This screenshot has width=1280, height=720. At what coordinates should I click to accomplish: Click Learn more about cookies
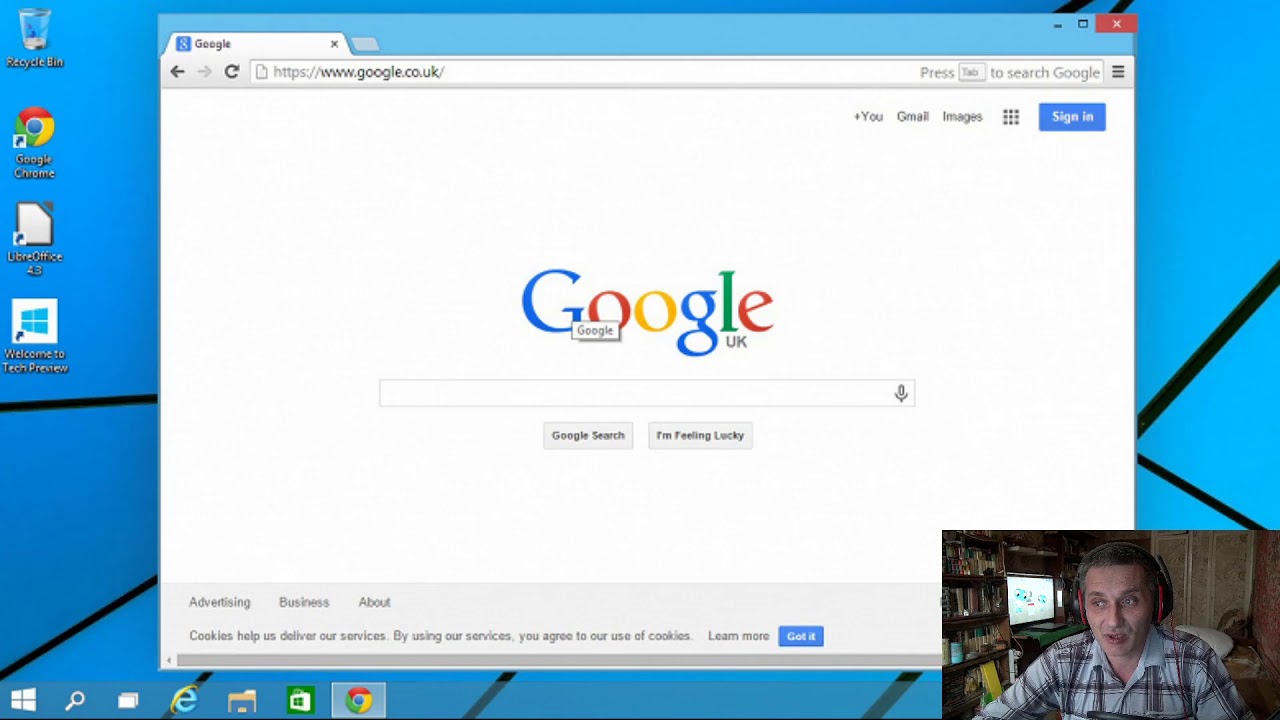click(738, 636)
